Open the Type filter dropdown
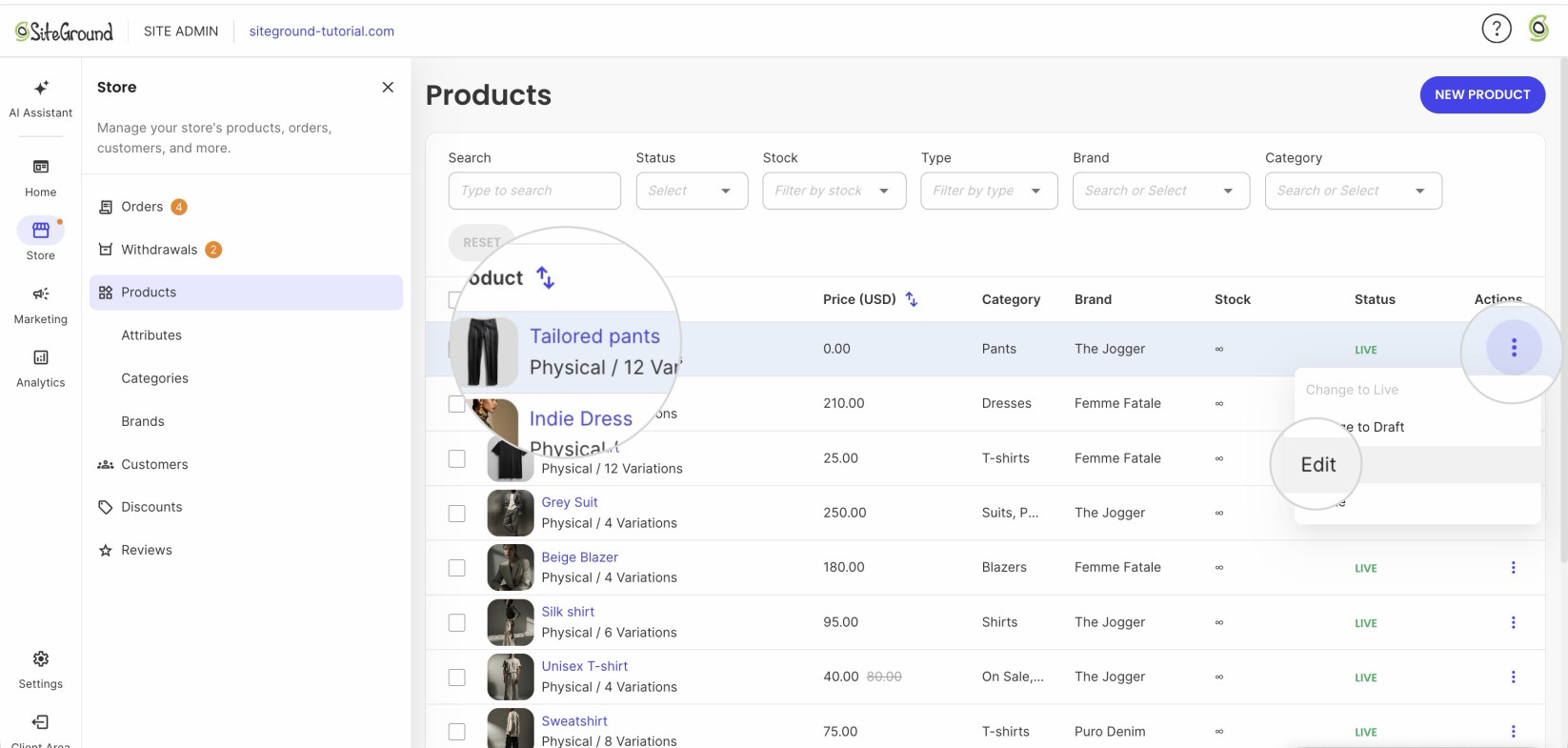Viewport: 1568px width, 748px height. 989,191
